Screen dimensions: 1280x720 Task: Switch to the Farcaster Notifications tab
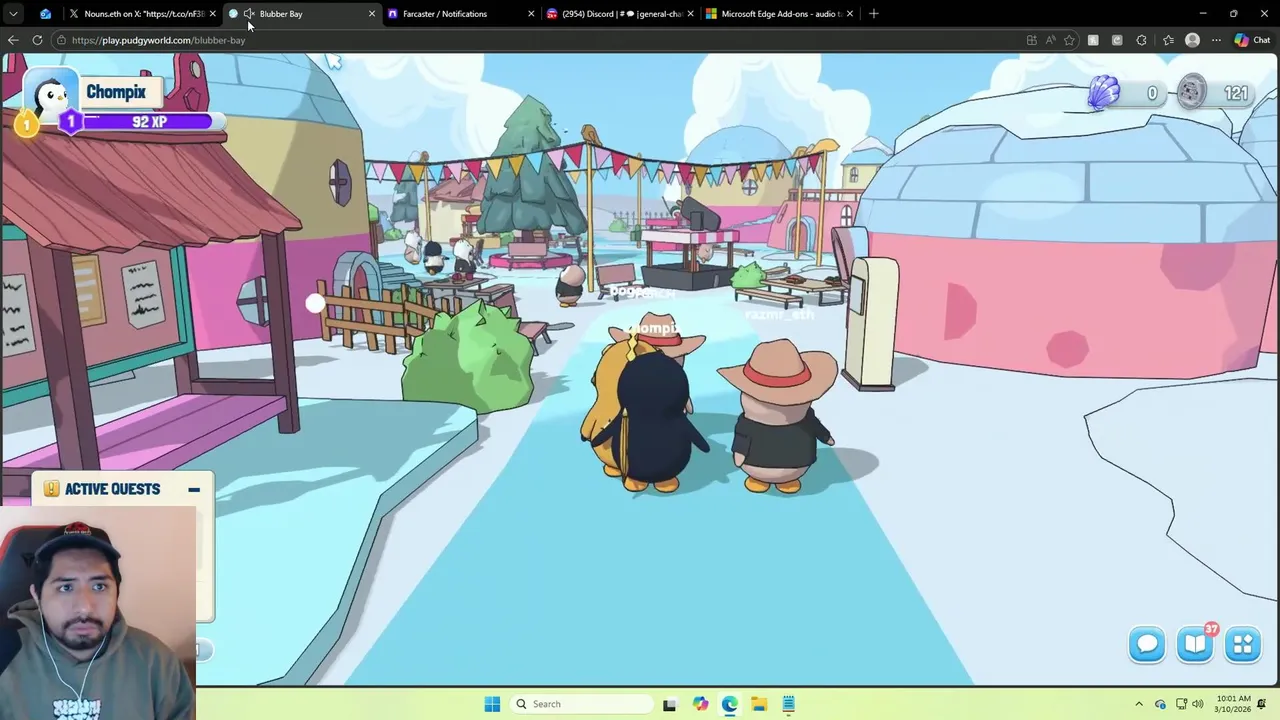coord(458,14)
